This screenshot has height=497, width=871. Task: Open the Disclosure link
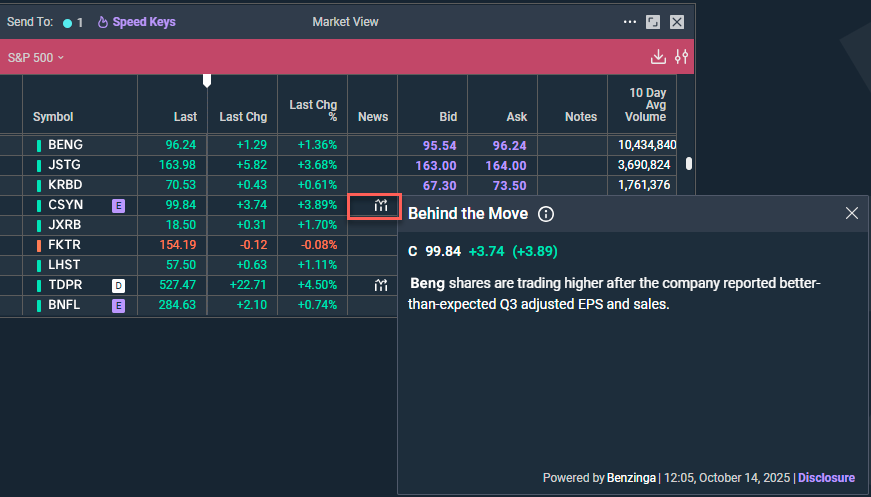tap(826, 478)
